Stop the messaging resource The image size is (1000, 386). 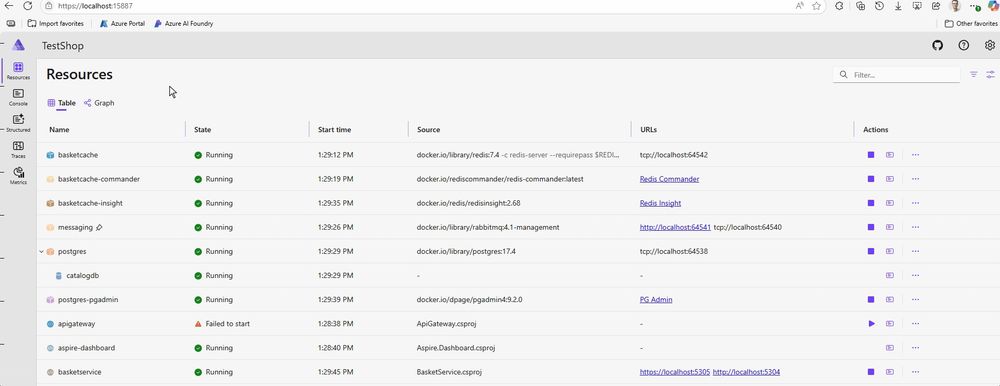click(871, 227)
